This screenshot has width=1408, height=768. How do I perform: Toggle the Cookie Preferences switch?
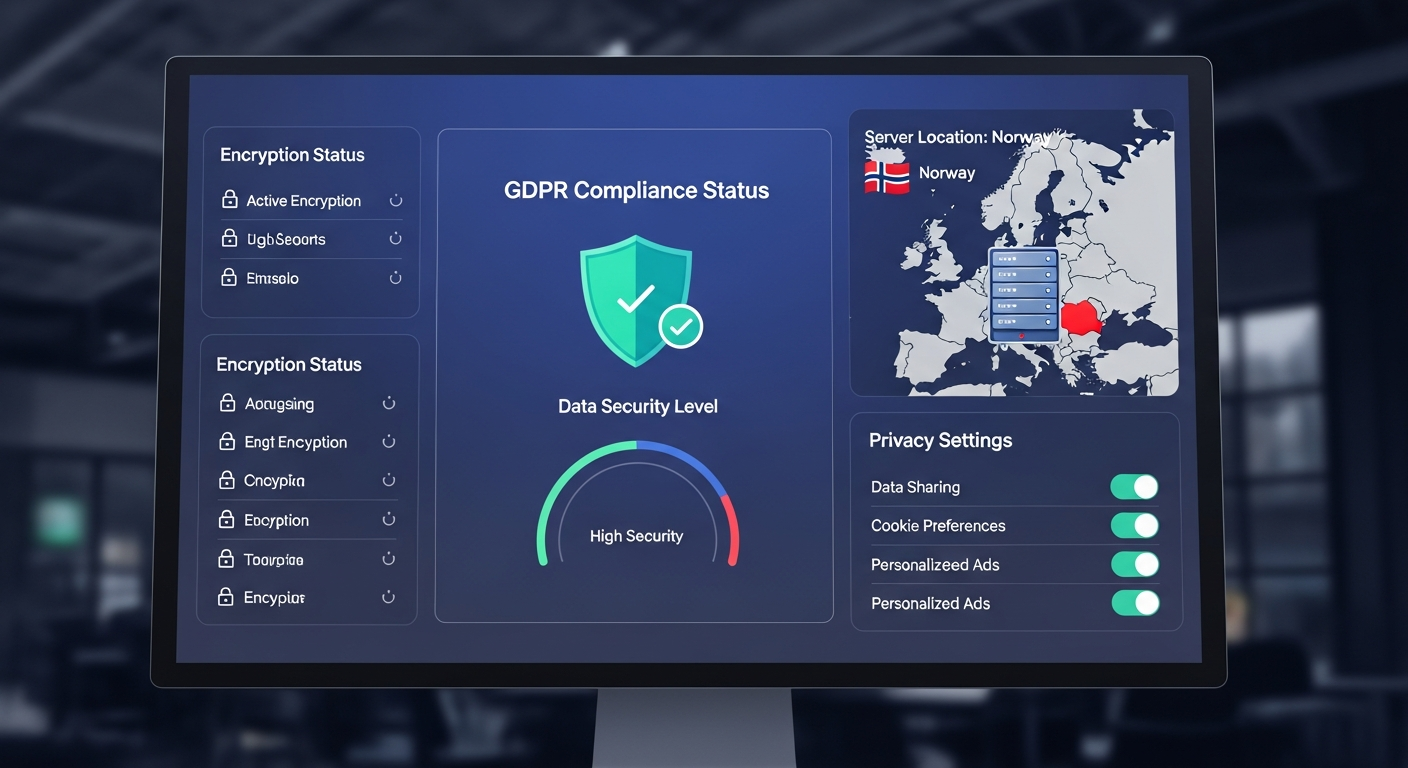1134,525
